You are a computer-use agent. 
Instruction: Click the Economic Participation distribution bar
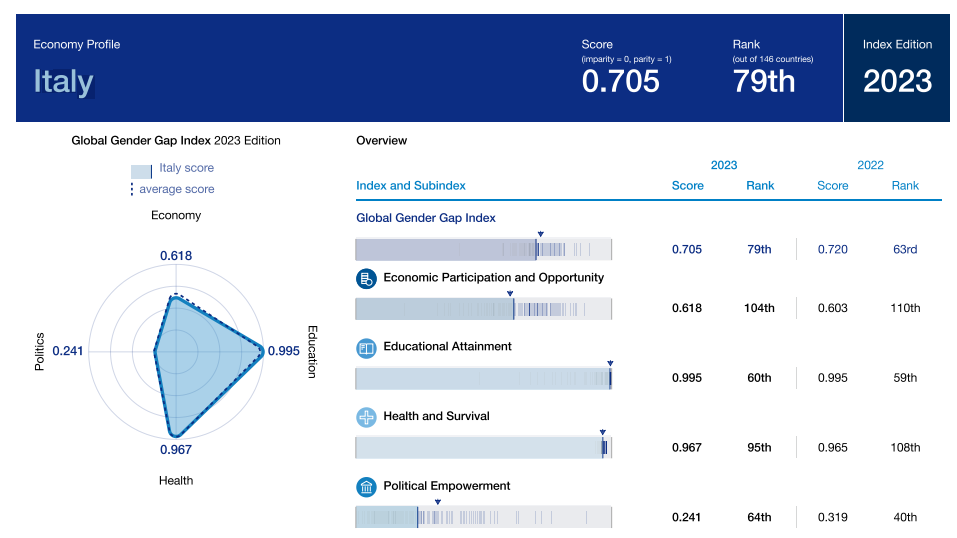483,309
